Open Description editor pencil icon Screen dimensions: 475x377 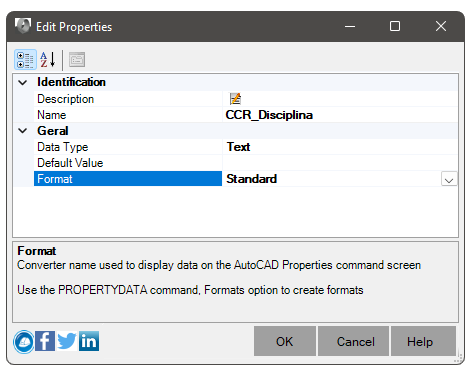235,99
